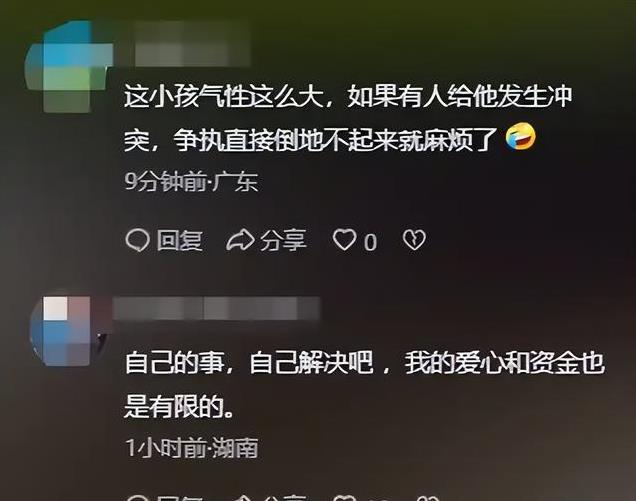Click the like count 0 number

(x=370, y=243)
